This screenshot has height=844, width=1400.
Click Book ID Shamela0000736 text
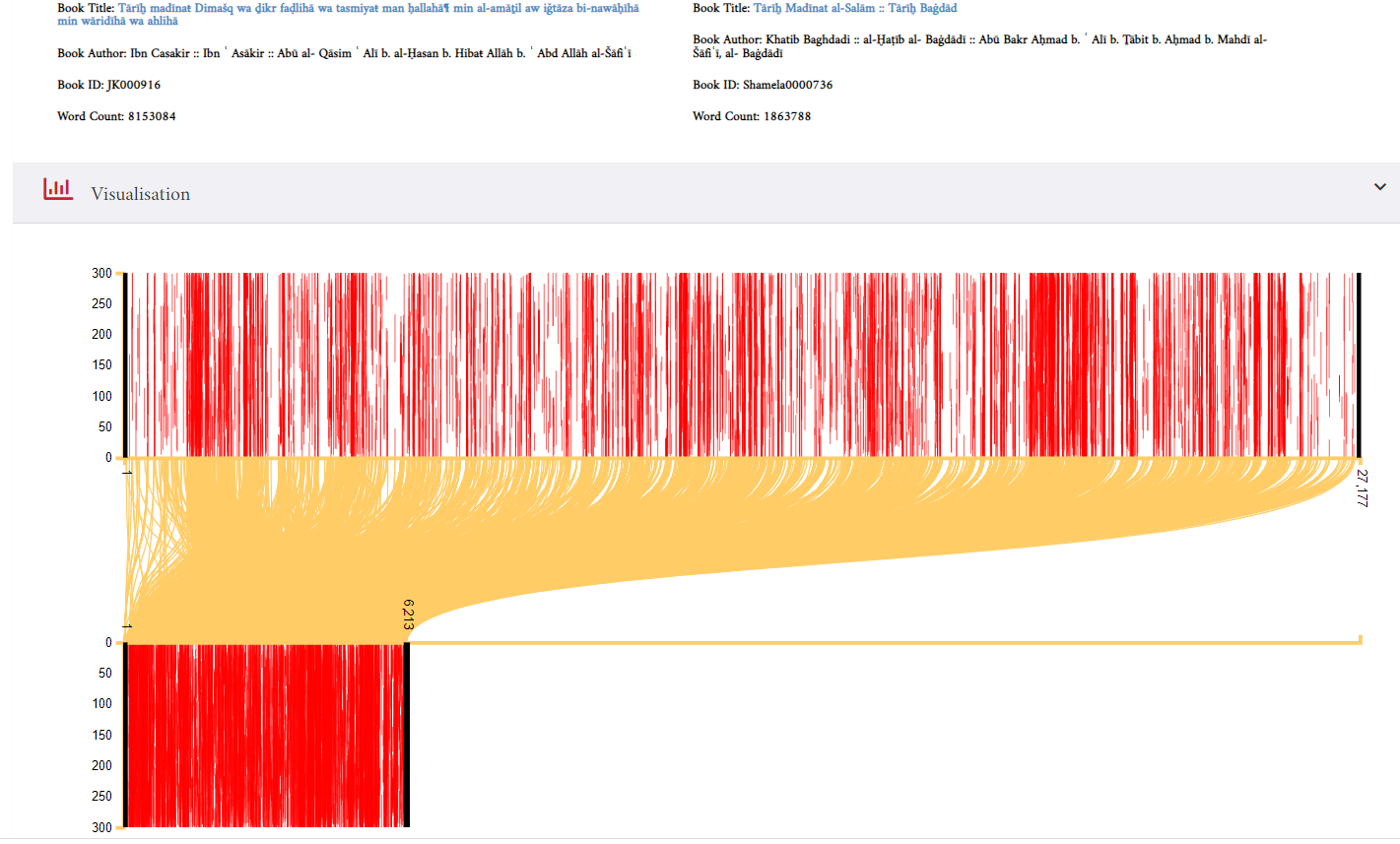(x=763, y=85)
